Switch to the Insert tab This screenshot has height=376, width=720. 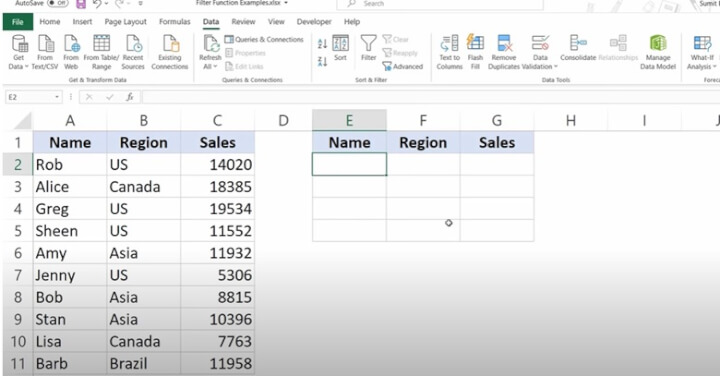[x=82, y=22]
